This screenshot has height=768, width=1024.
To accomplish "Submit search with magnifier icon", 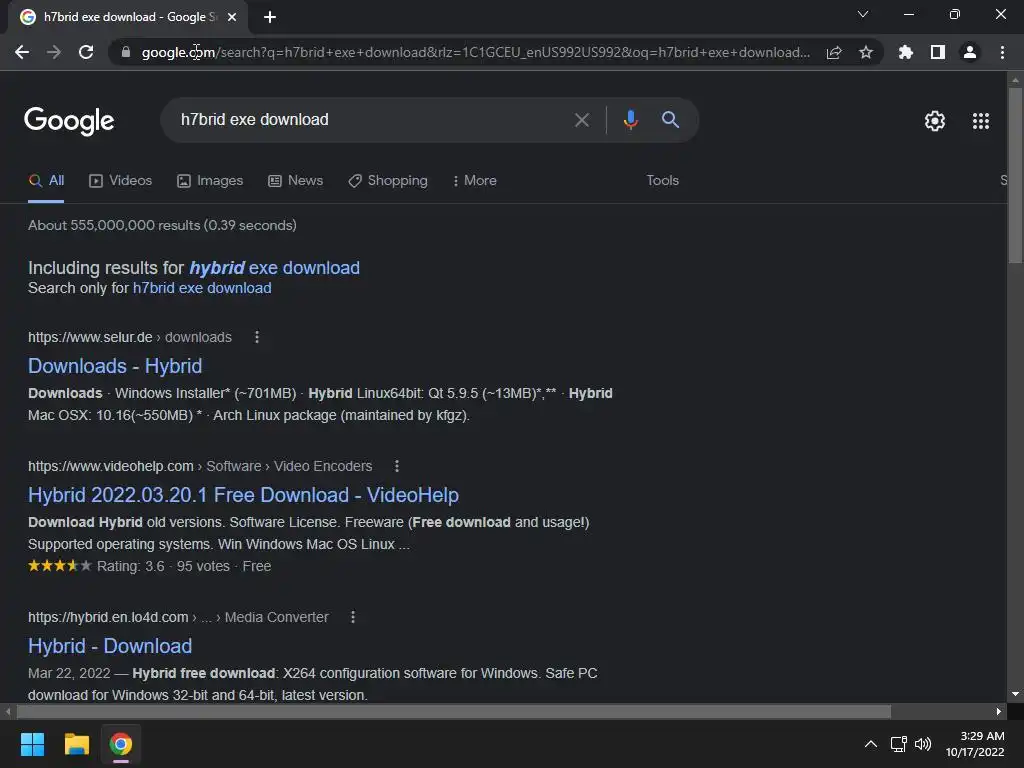I will coord(670,120).
